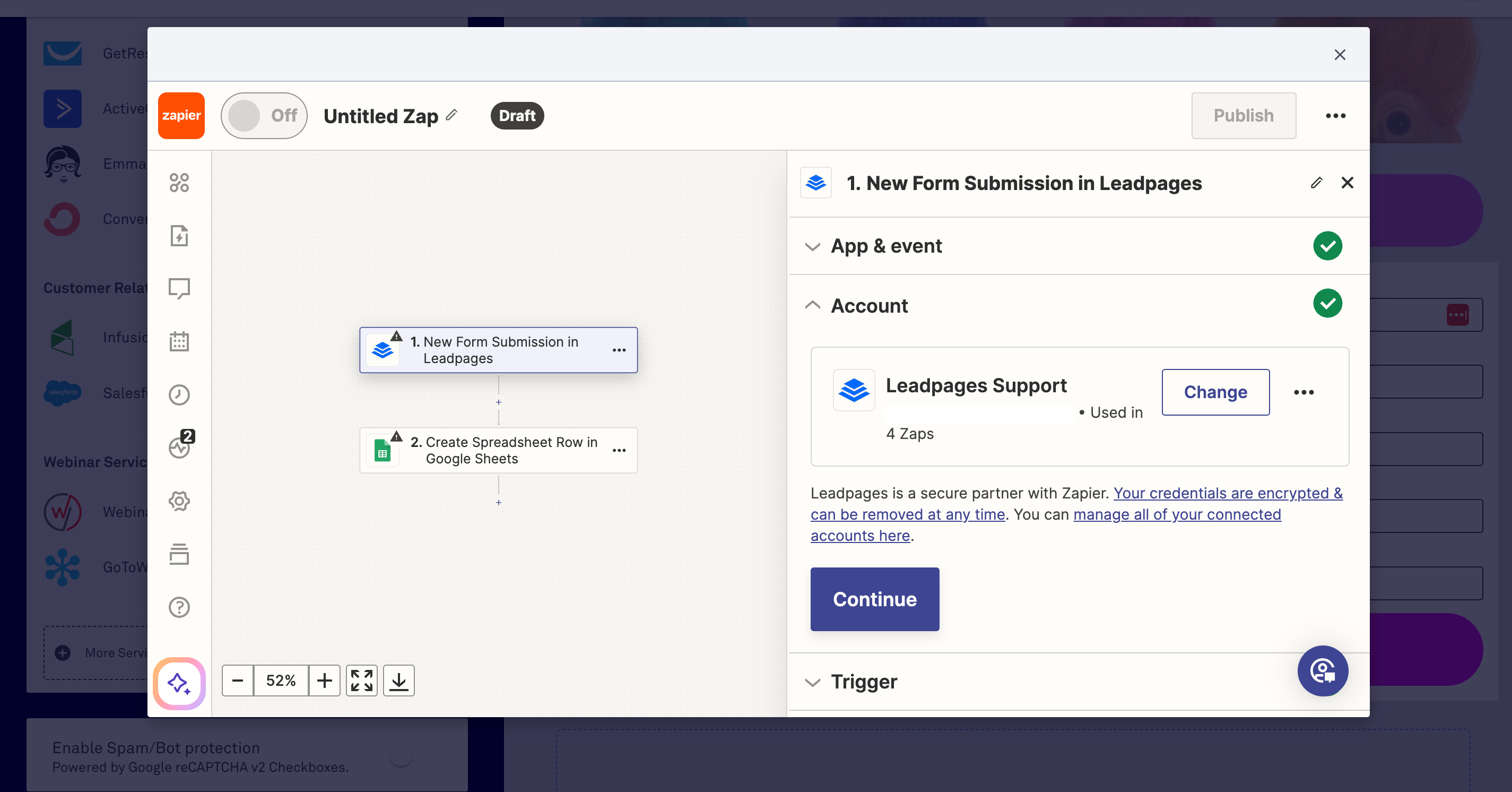
Task: Open options menu on the Leadpages trigger step
Action: pos(619,350)
